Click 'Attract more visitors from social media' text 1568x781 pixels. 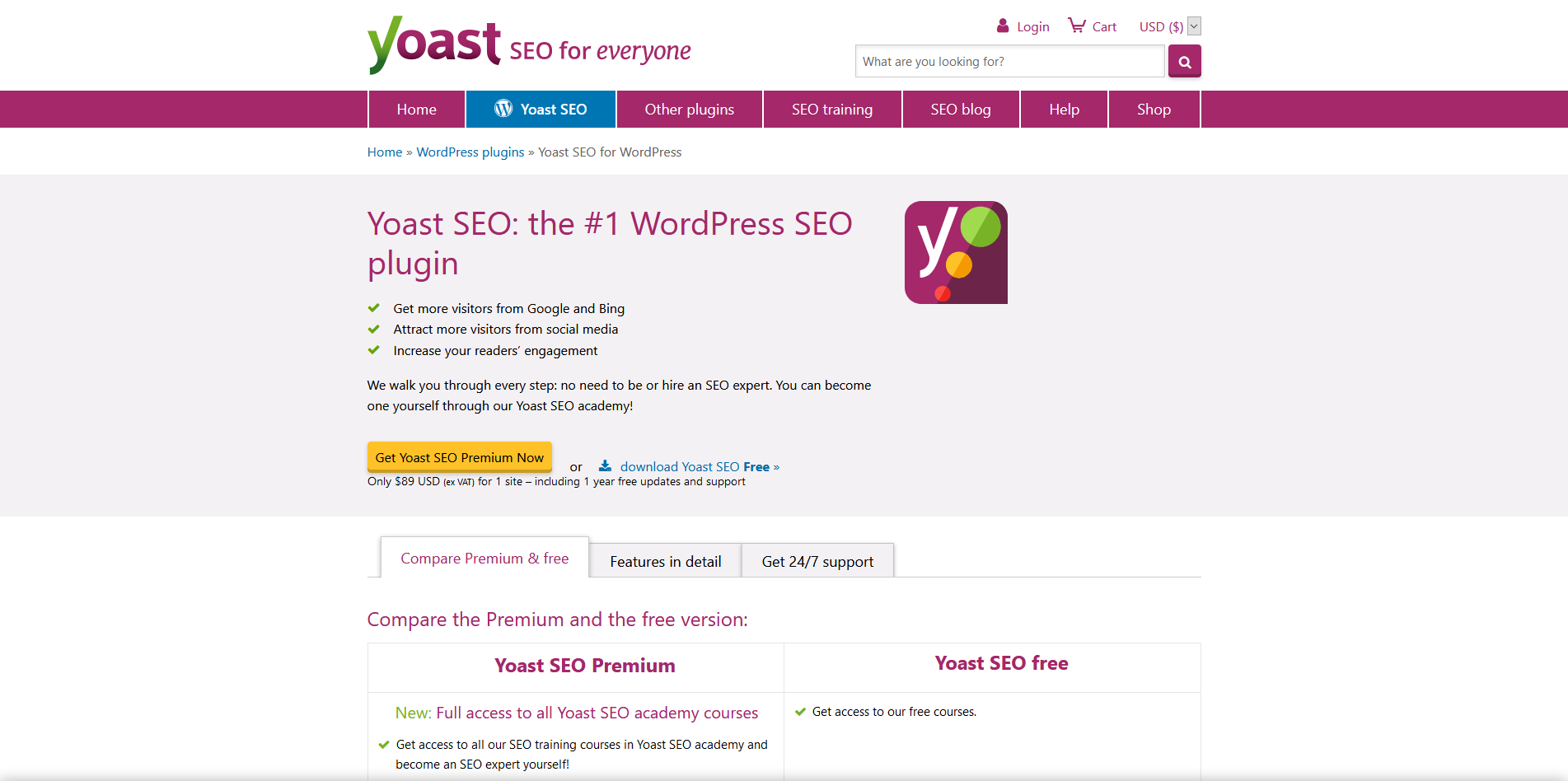click(x=506, y=330)
